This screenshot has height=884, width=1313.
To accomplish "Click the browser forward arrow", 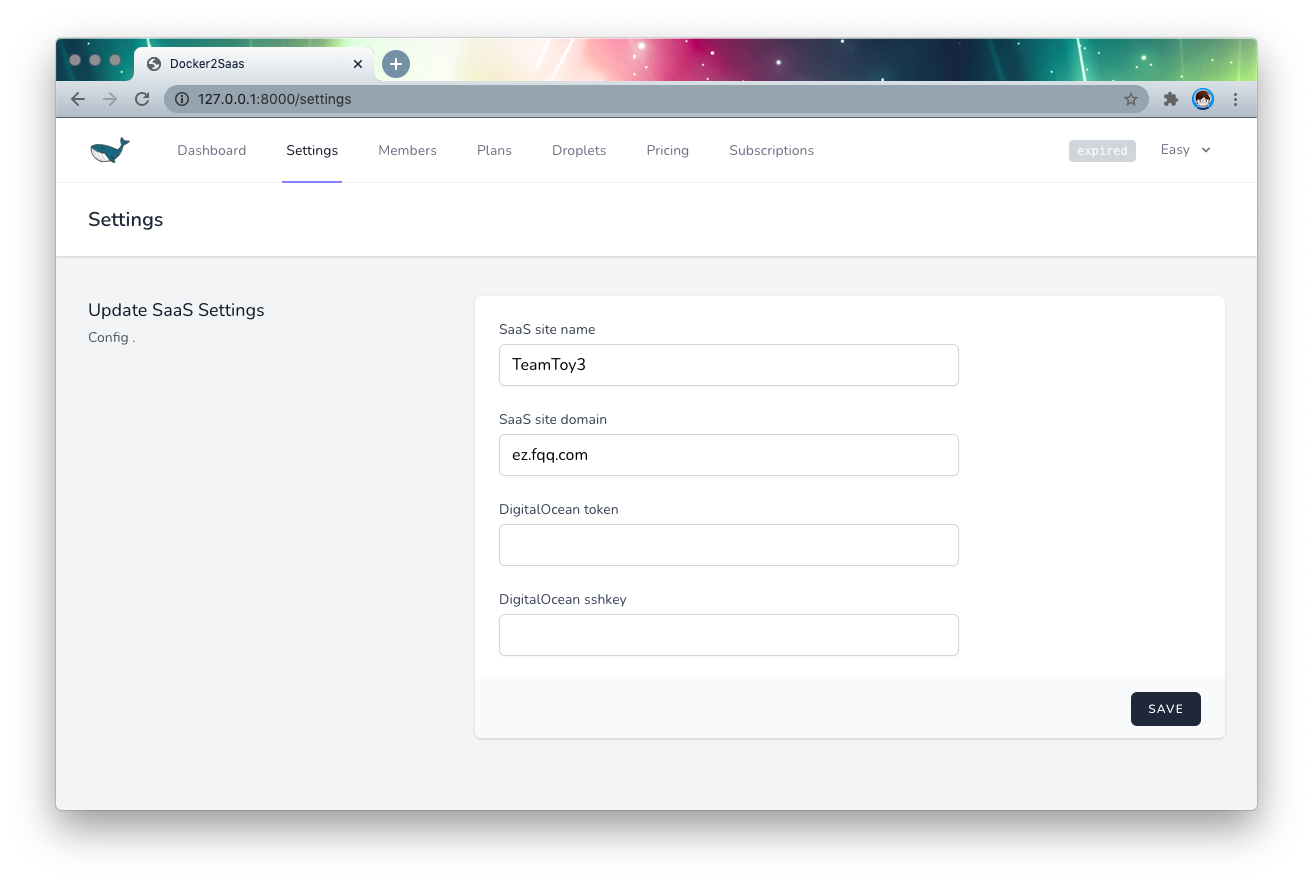I will coord(110,99).
